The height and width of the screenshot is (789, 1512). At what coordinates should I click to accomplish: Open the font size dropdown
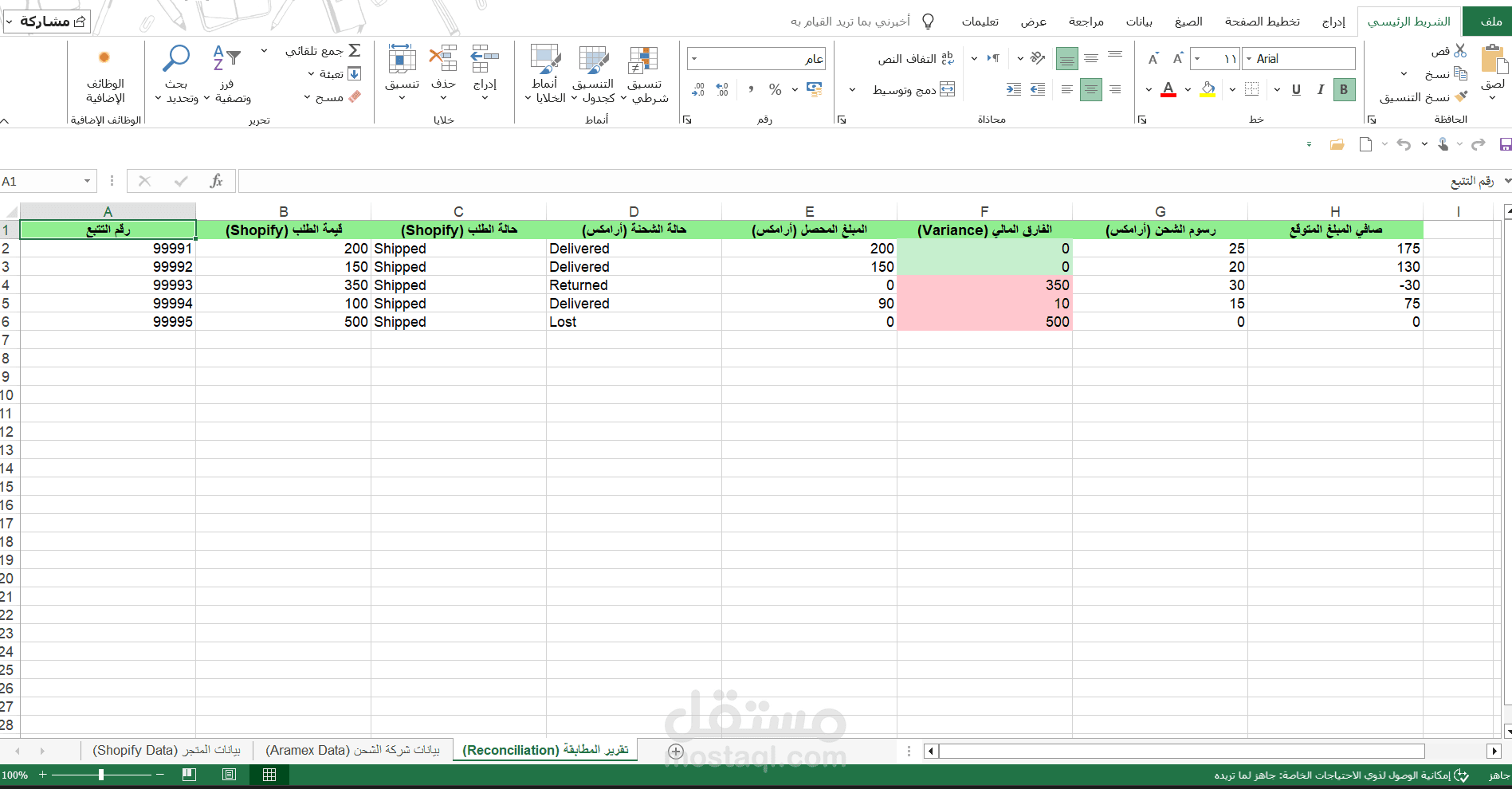[1197, 58]
